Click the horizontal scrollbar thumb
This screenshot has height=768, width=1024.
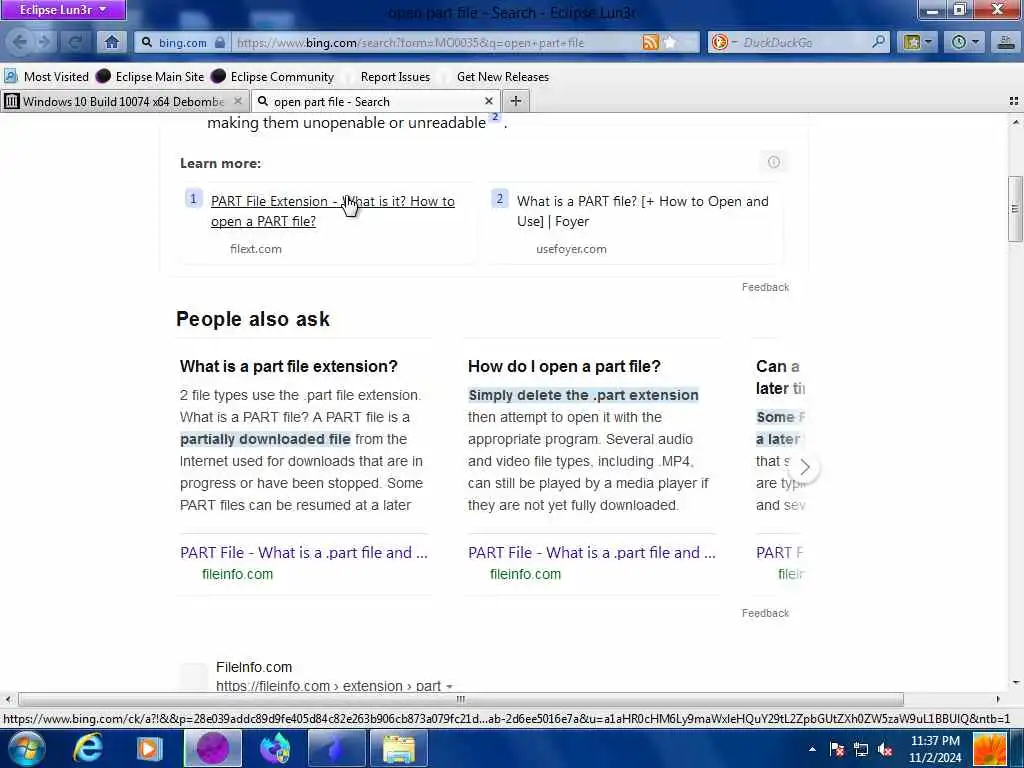click(460, 699)
